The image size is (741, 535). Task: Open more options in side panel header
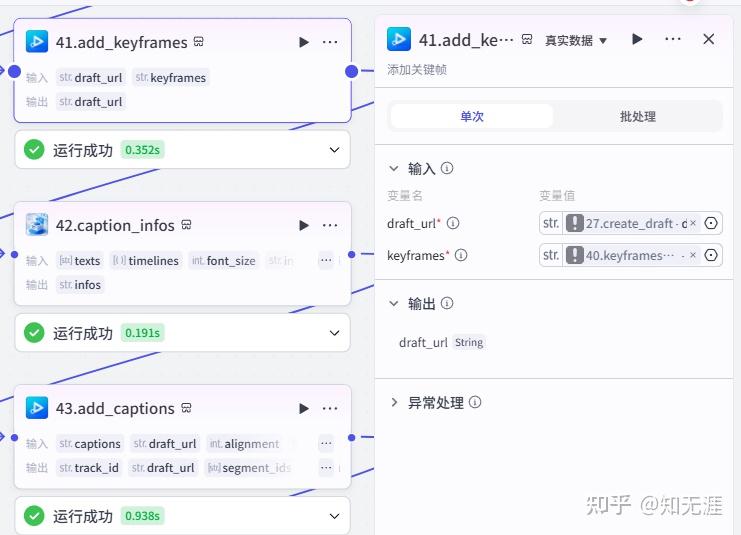672,39
